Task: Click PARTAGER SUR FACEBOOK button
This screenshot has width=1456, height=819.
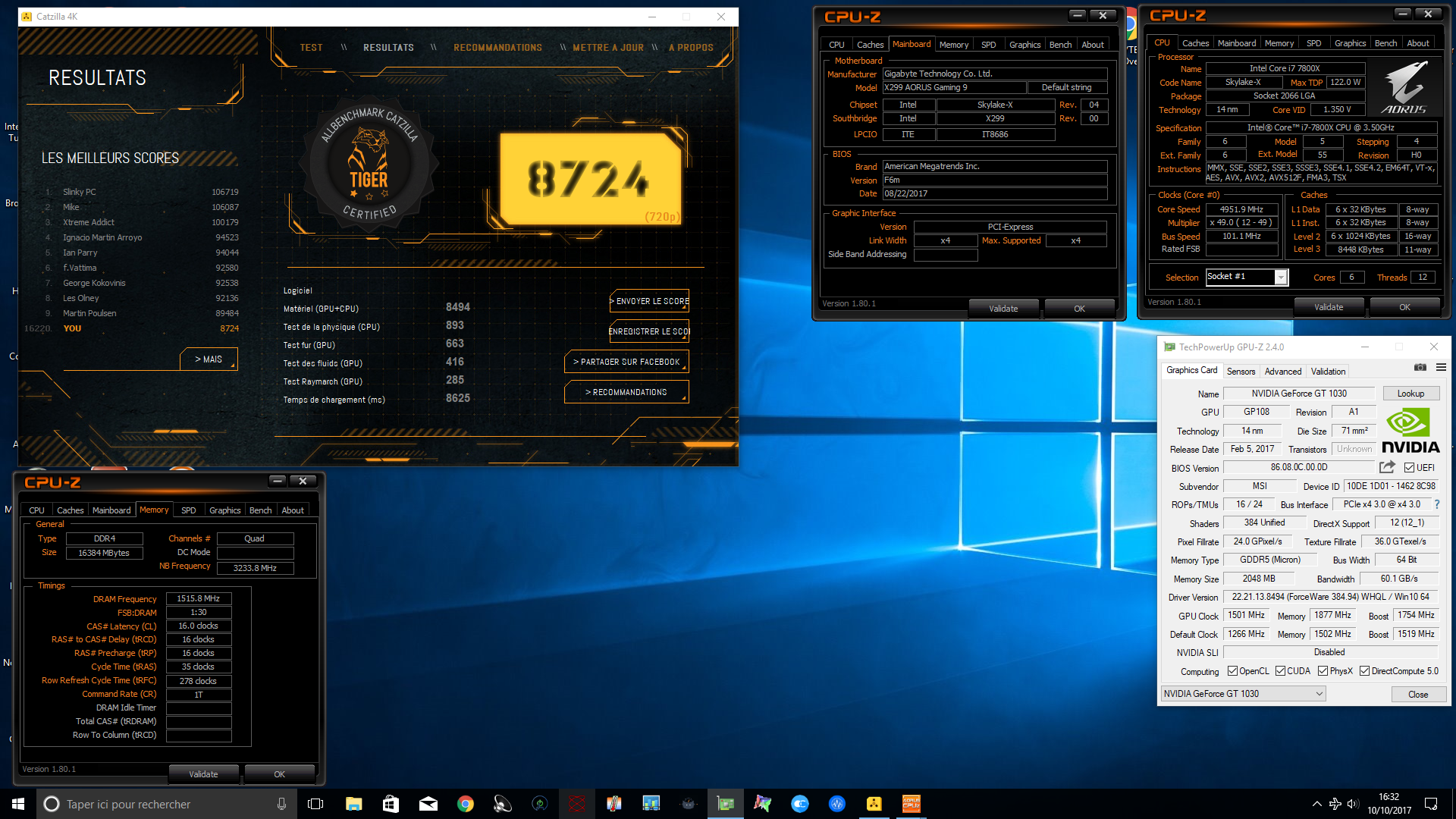Action: click(x=626, y=362)
